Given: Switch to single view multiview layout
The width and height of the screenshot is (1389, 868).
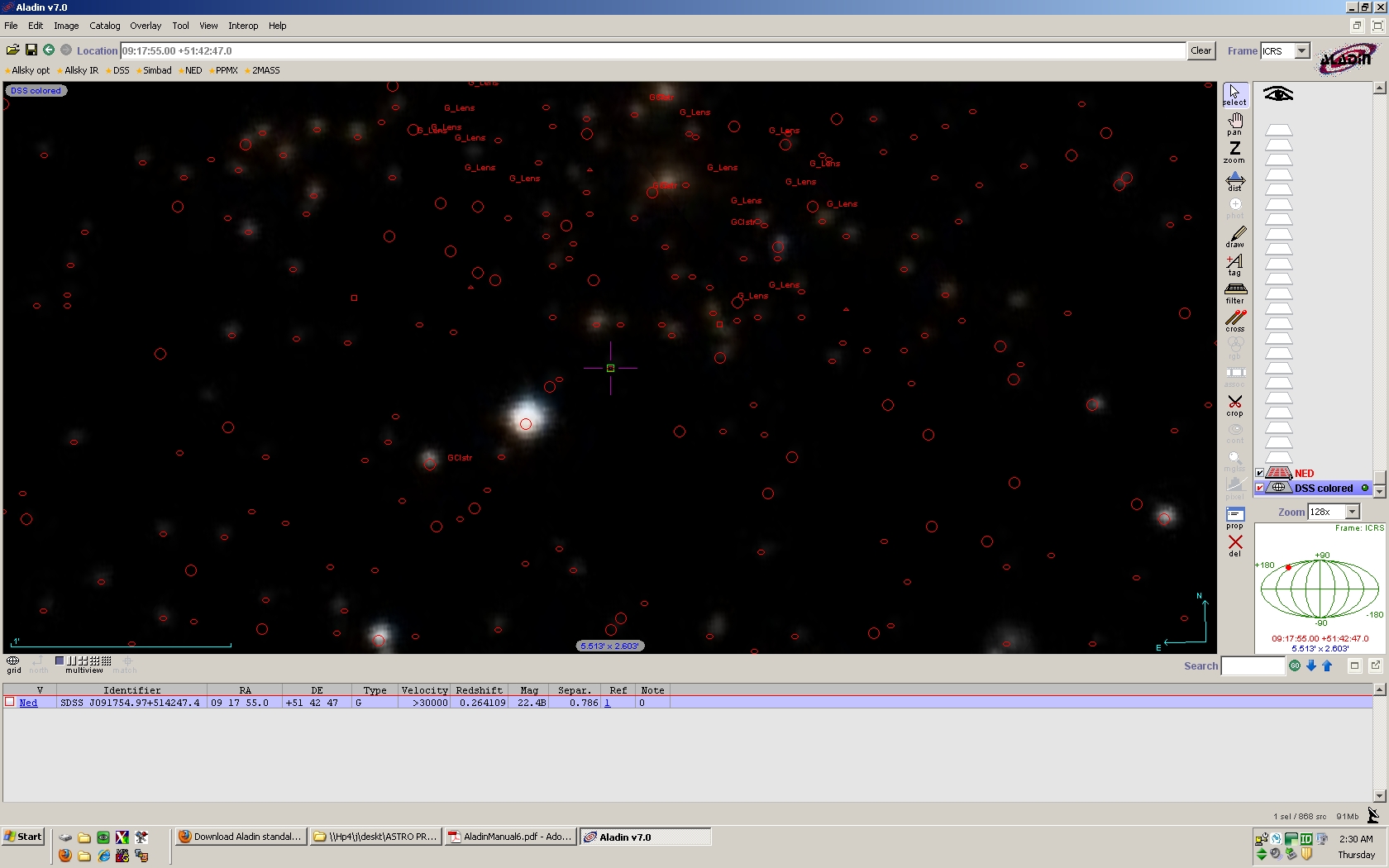Looking at the screenshot, I should pyautogui.click(x=60, y=661).
